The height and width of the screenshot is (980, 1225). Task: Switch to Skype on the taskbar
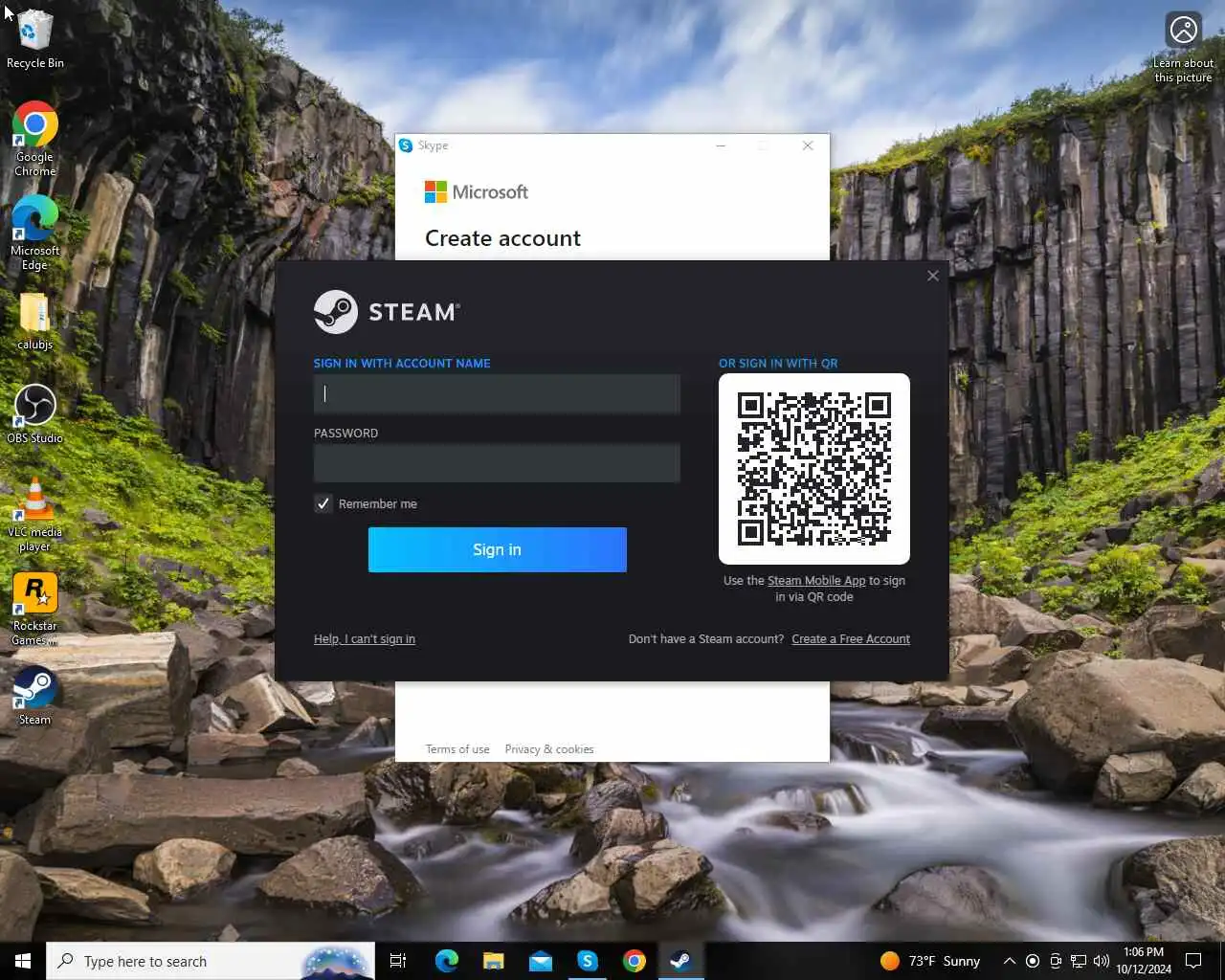(x=588, y=961)
